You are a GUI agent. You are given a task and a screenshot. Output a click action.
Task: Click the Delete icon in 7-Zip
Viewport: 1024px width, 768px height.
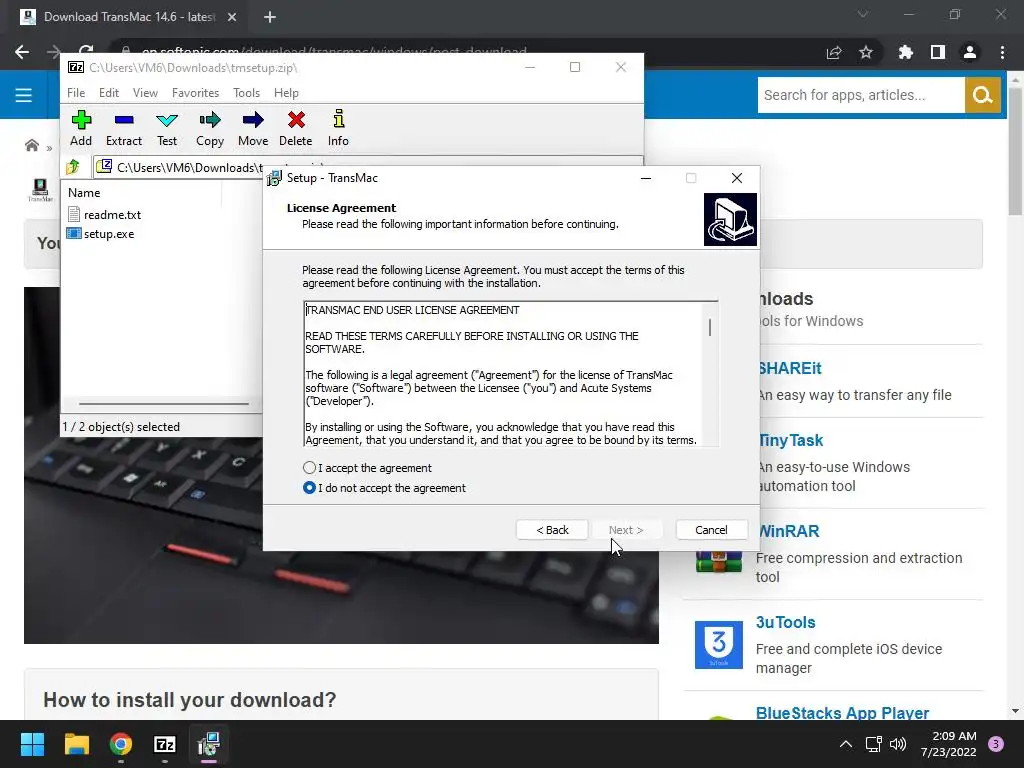[296, 128]
